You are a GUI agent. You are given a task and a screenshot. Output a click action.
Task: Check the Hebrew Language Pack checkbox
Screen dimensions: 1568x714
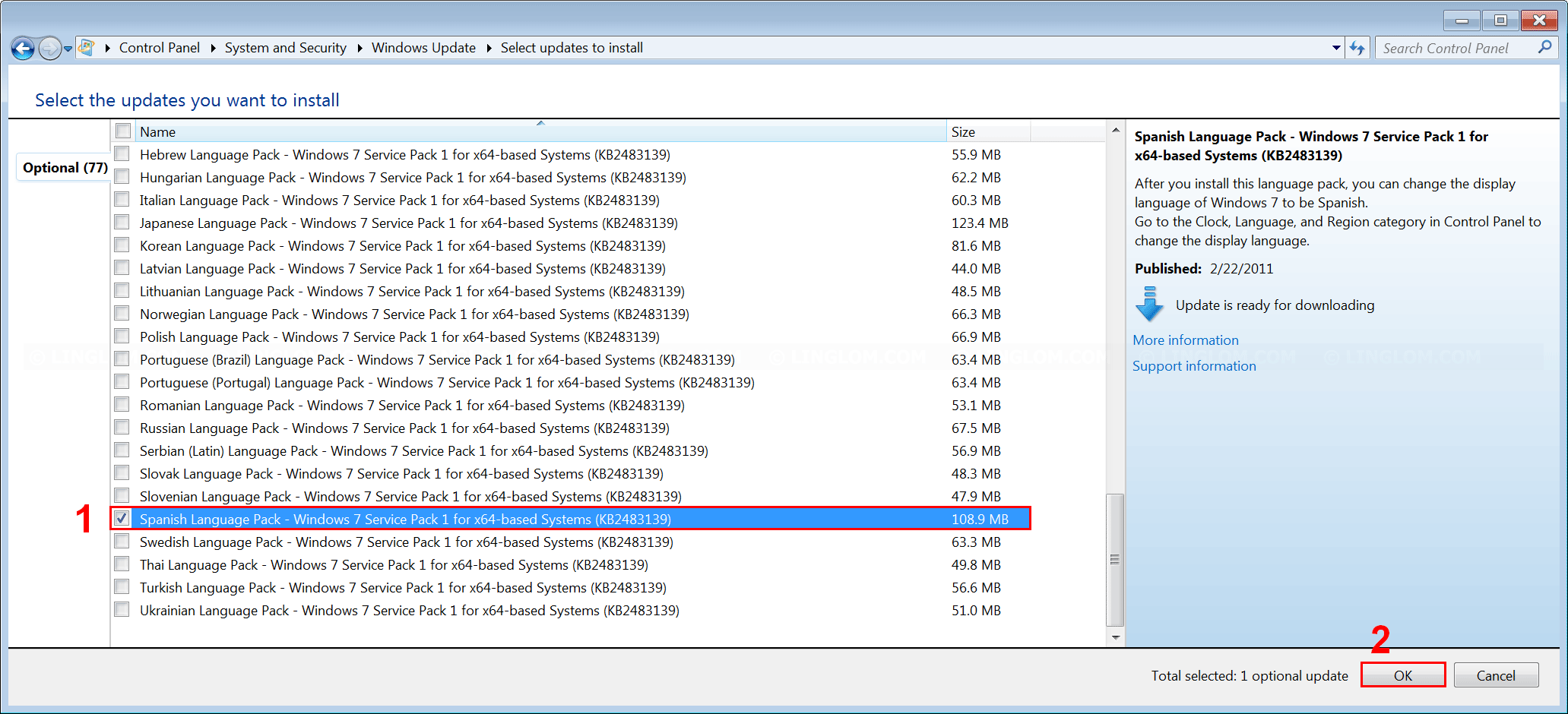click(x=122, y=153)
